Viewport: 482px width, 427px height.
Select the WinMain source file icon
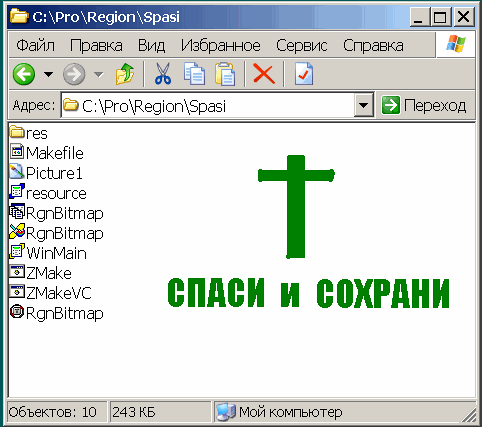click(17, 251)
